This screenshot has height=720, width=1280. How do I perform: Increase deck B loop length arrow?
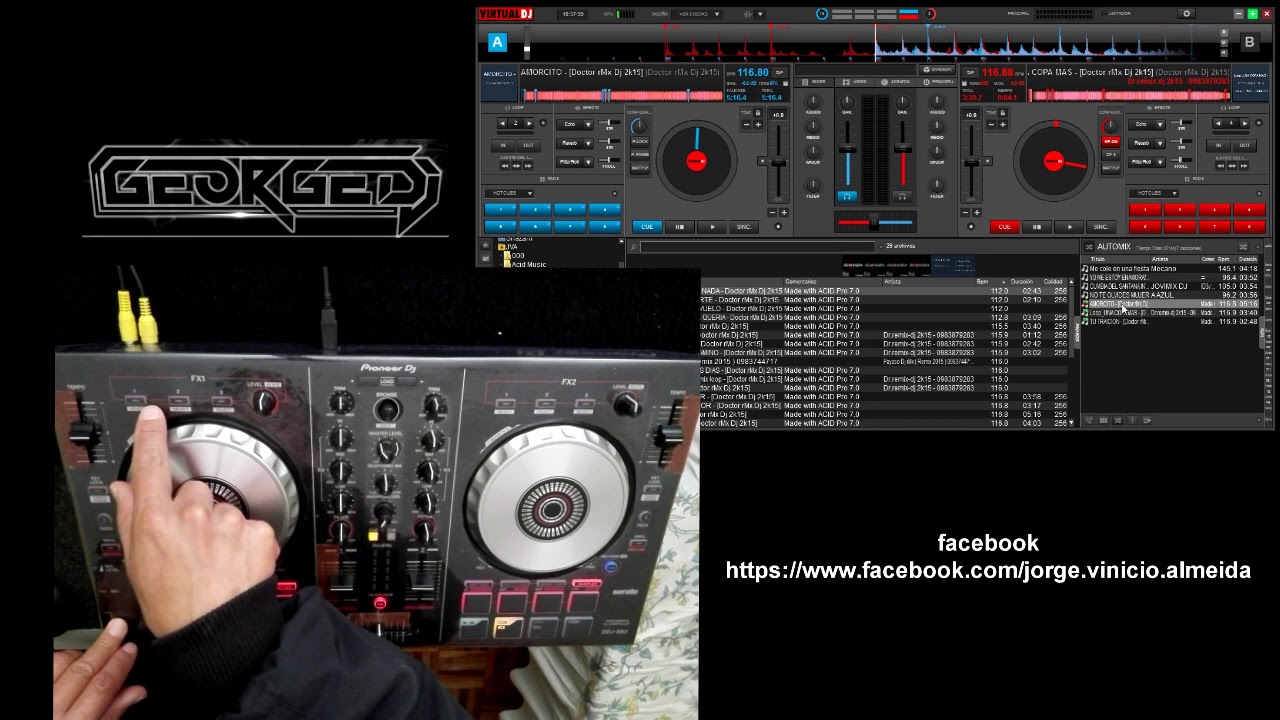[x=1244, y=123]
